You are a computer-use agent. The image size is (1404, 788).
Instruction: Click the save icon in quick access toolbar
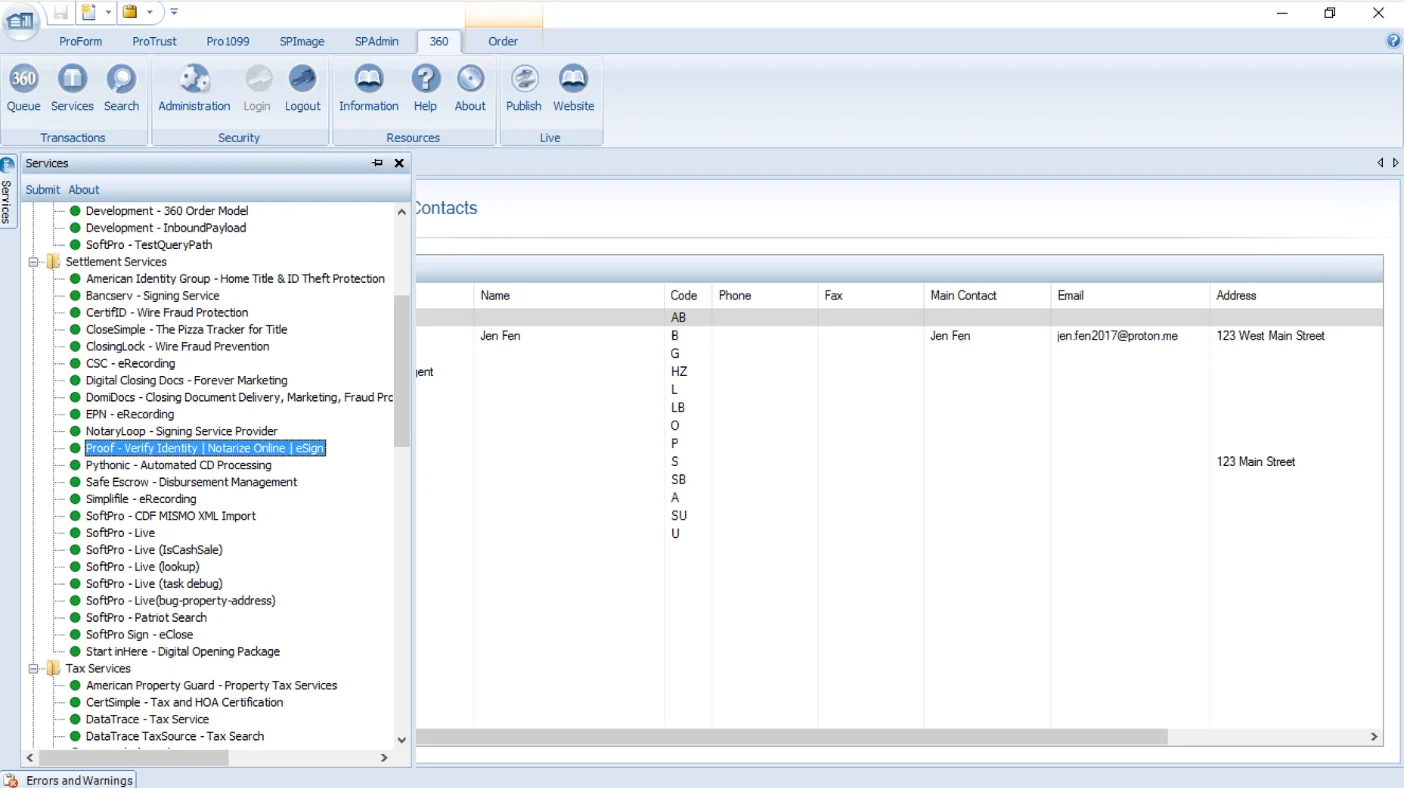click(x=61, y=13)
